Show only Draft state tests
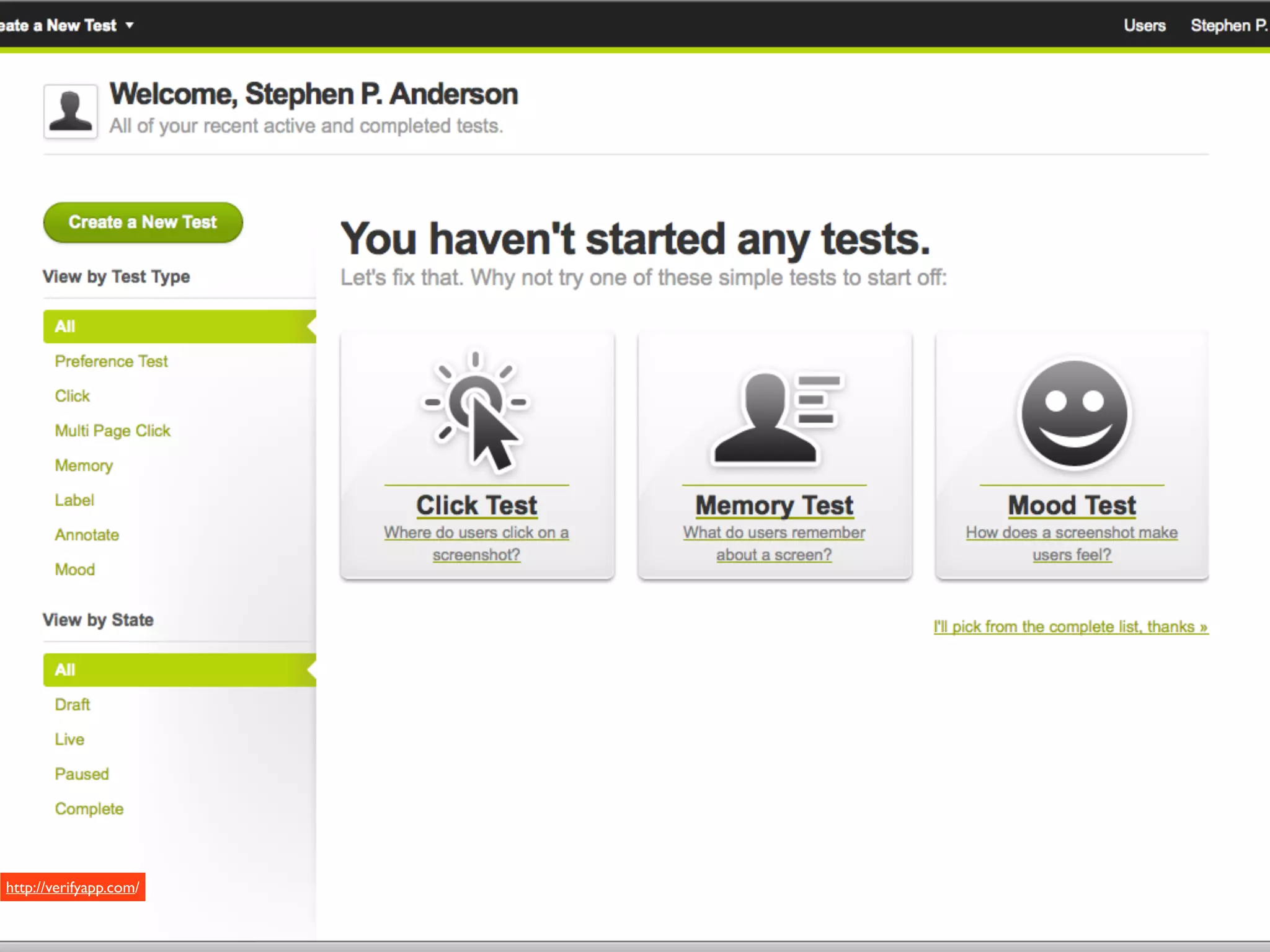This screenshot has width=1270, height=952. click(72, 705)
